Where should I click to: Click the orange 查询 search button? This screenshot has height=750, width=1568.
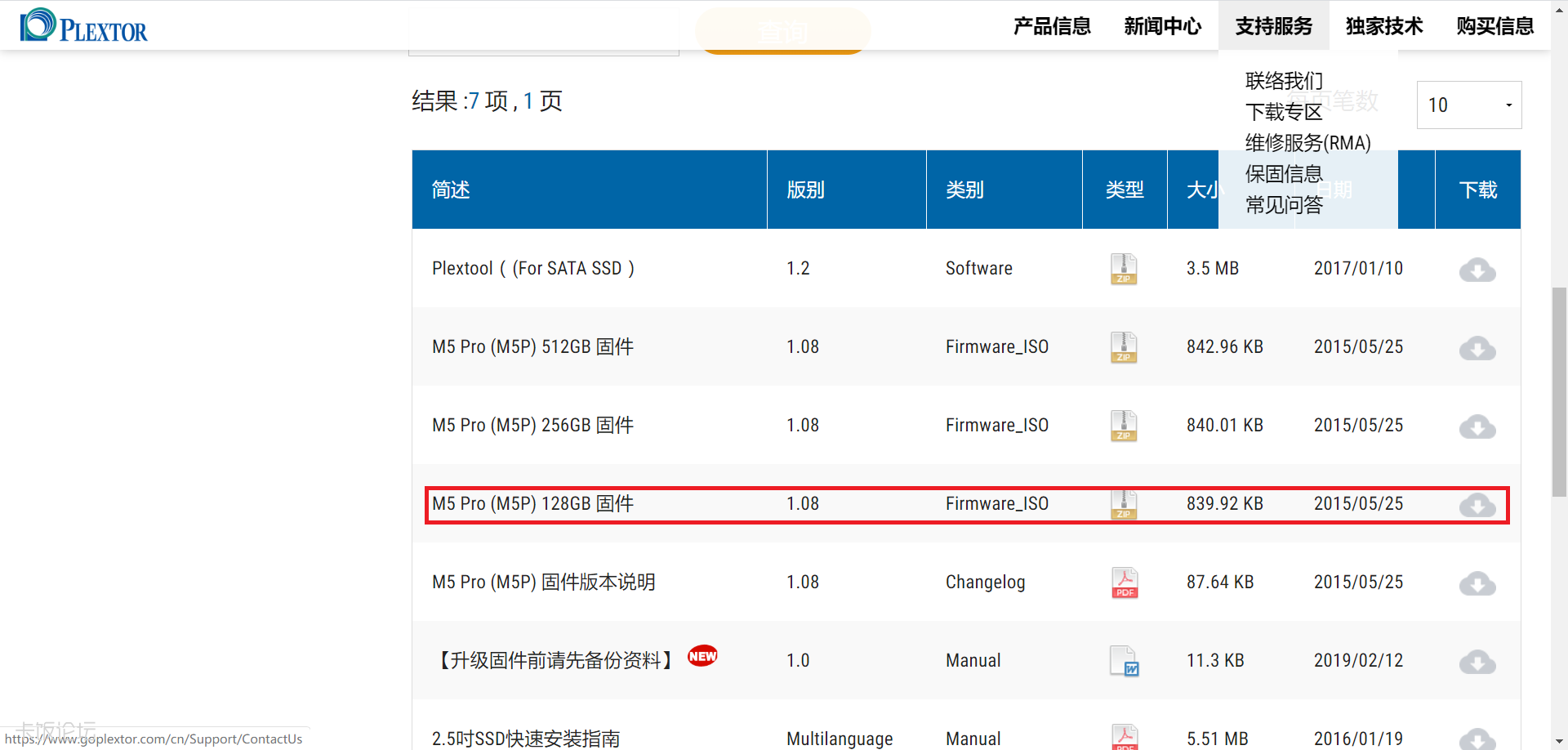(x=782, y=32)
